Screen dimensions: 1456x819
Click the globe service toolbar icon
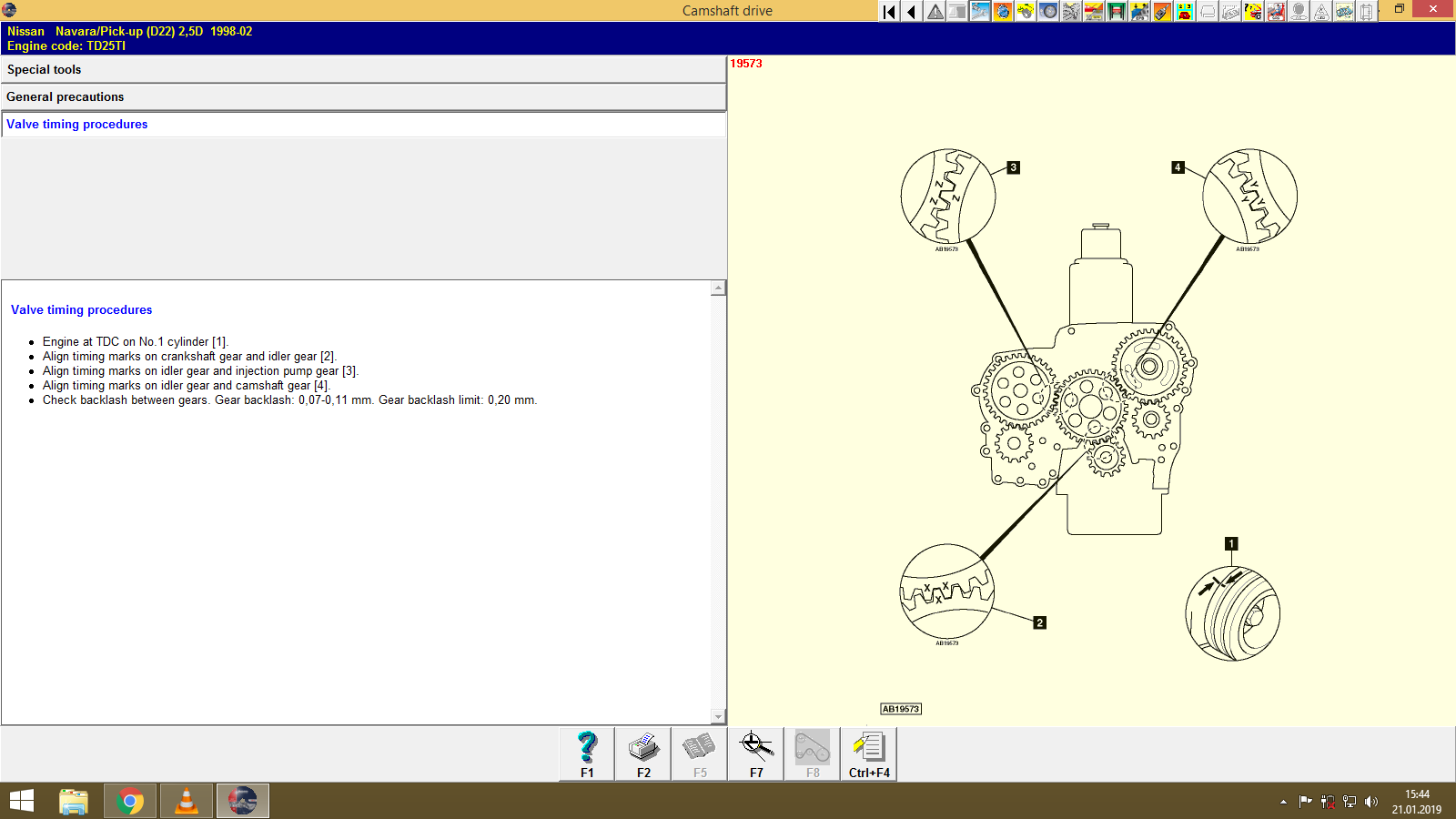[1003, 11]
